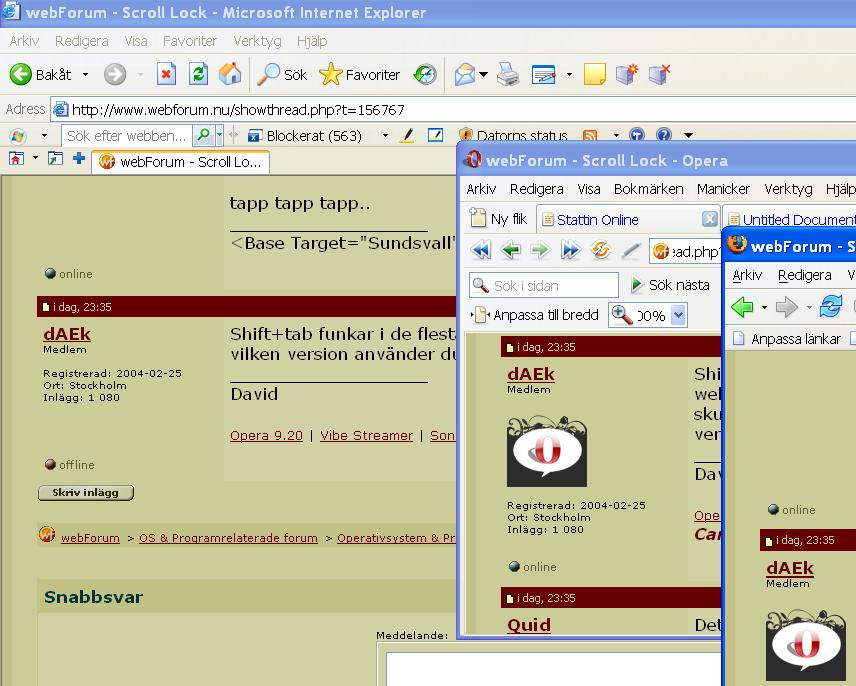Click the Skriv inlägg button
The image size is (856, 686).
point(86,493)
